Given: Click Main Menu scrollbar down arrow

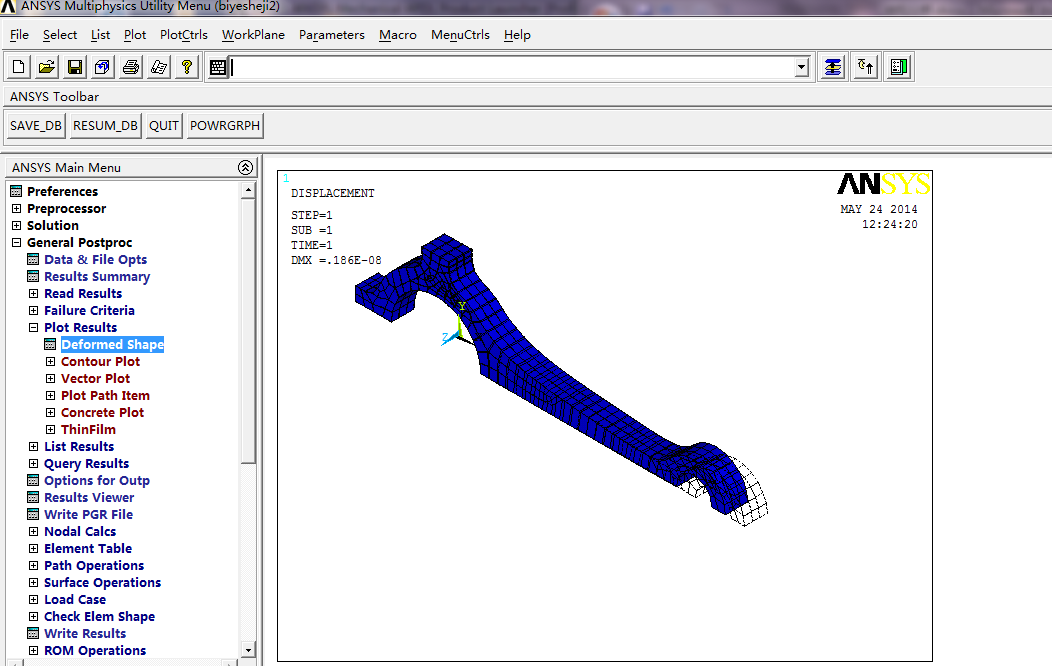Looking at the screenshot, I should click(248, 650).
